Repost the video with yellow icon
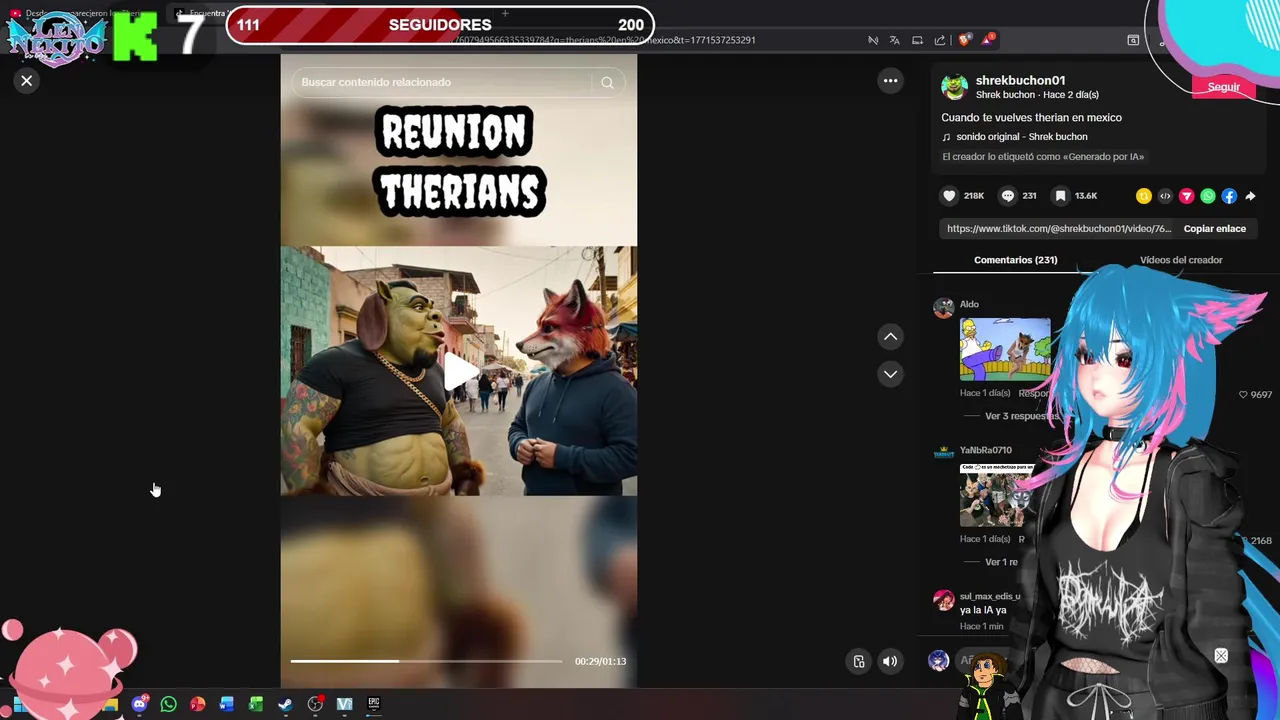The width and height of the screenshot is (1280, 720). [1144, 196]
